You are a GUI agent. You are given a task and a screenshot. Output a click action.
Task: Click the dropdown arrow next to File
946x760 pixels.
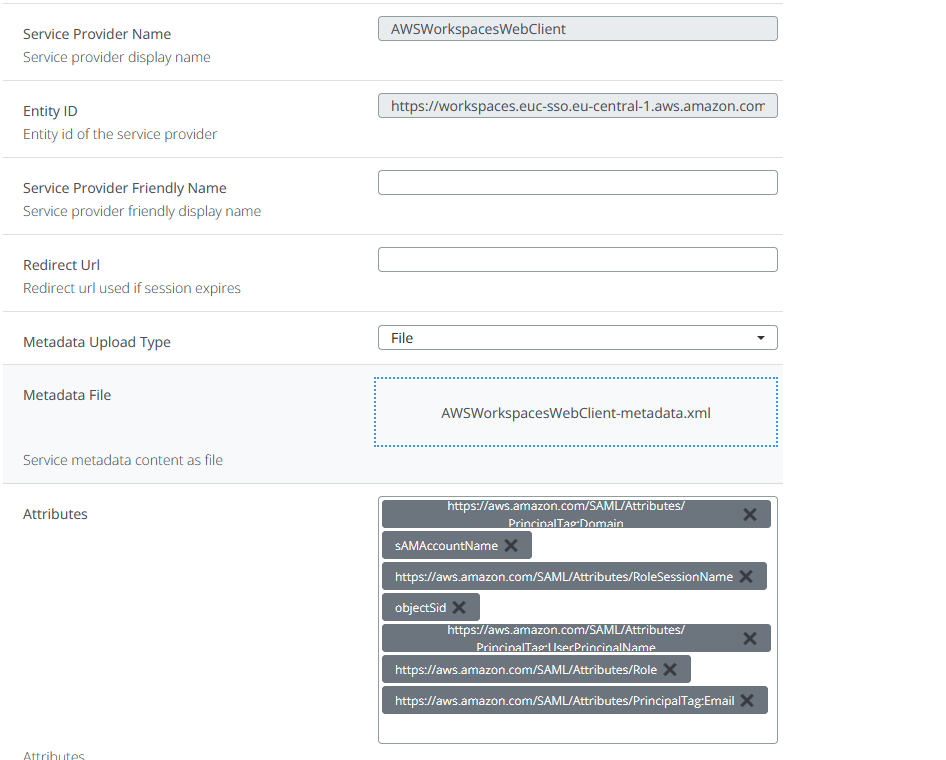[x=761, y=338]
